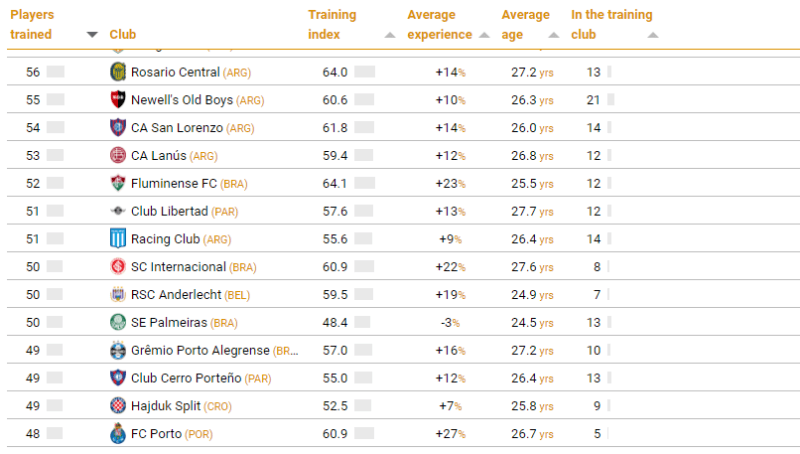800x454 pixels.
Task: Sort by Average experience arrow
Action: tap(485, 35)
